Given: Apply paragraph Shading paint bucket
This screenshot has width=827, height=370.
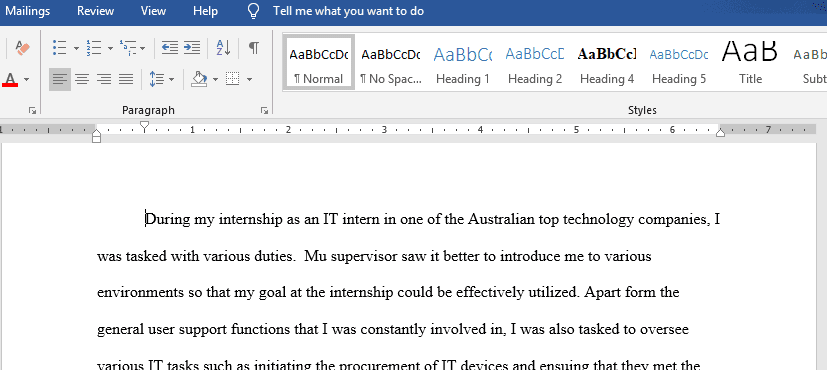Looking at the screenshot, I should (x=199, y=80).
